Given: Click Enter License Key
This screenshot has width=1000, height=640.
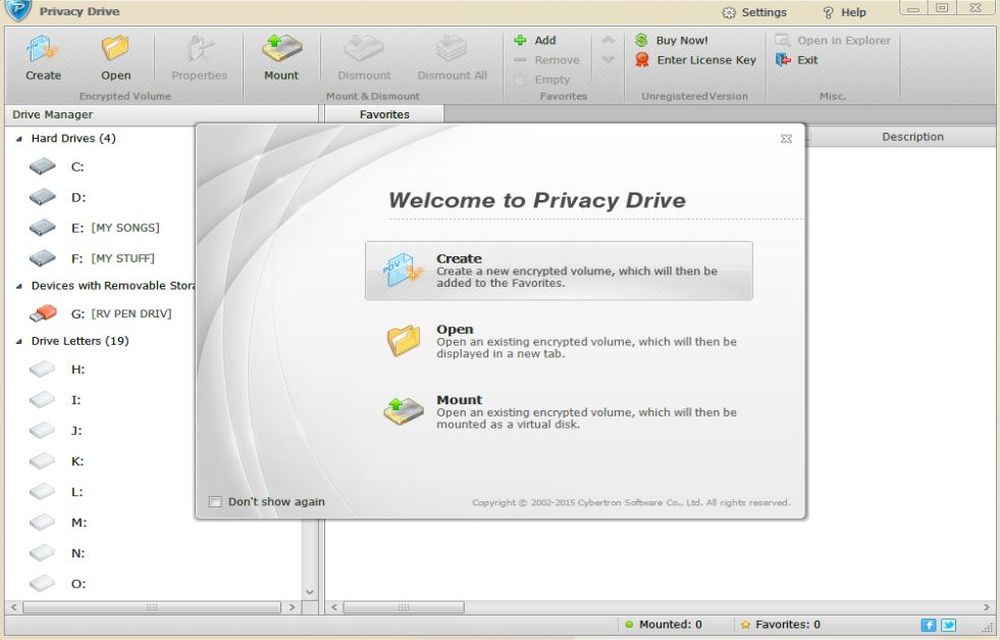Looking at the screenshot, I should [695, 60].
